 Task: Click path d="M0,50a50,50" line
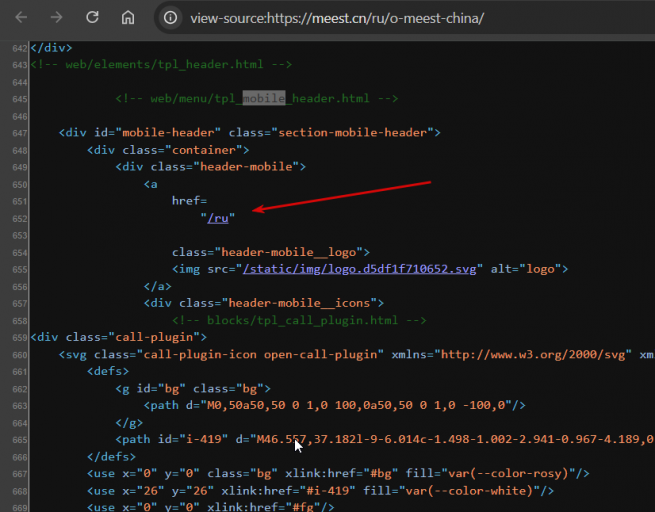pos(335,405)
